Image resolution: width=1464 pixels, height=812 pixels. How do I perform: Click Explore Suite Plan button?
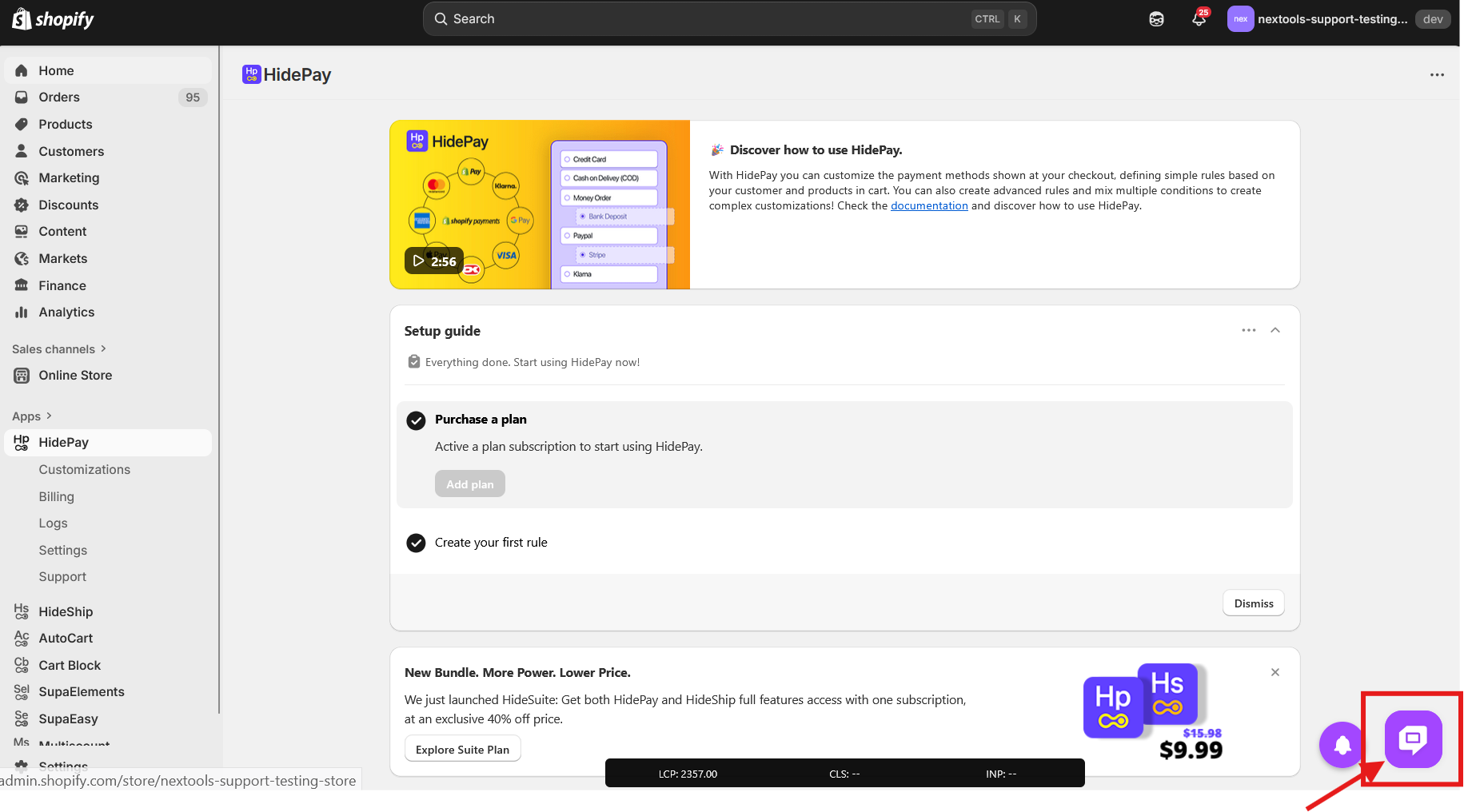pos(463,750)
